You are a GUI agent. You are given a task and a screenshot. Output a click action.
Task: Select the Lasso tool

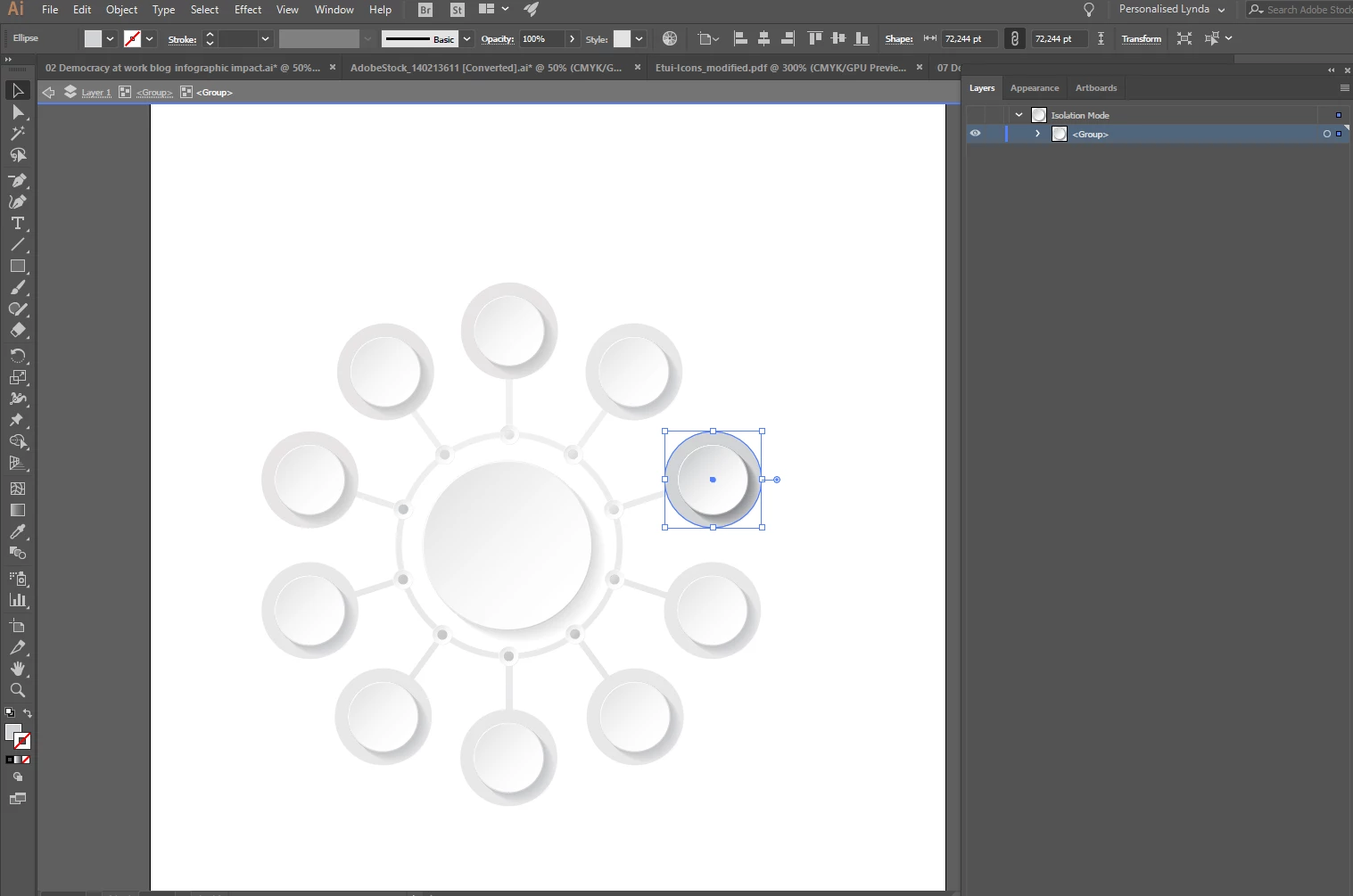point(18,155)
